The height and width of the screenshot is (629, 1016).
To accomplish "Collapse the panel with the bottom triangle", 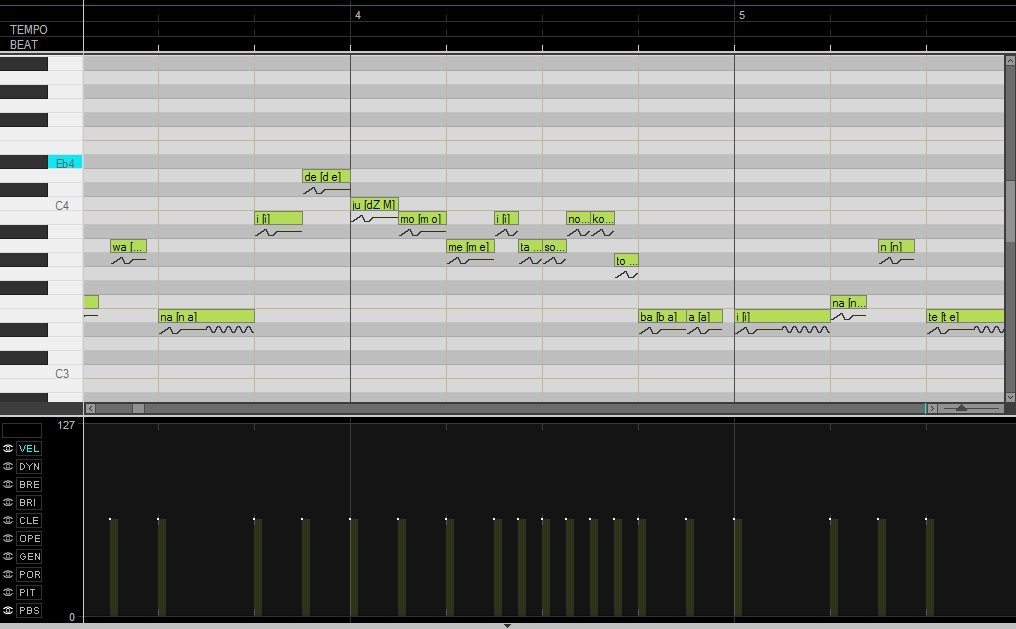I will [507, 626].
